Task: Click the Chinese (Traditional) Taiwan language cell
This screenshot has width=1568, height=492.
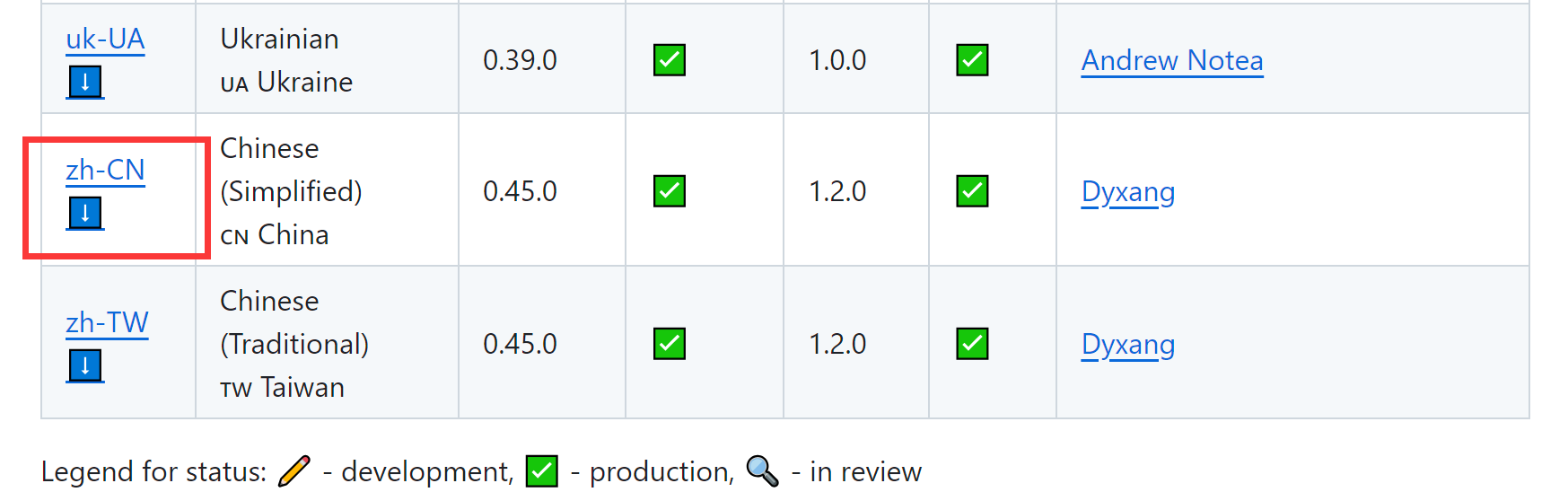Action: (x=327, y=343)
